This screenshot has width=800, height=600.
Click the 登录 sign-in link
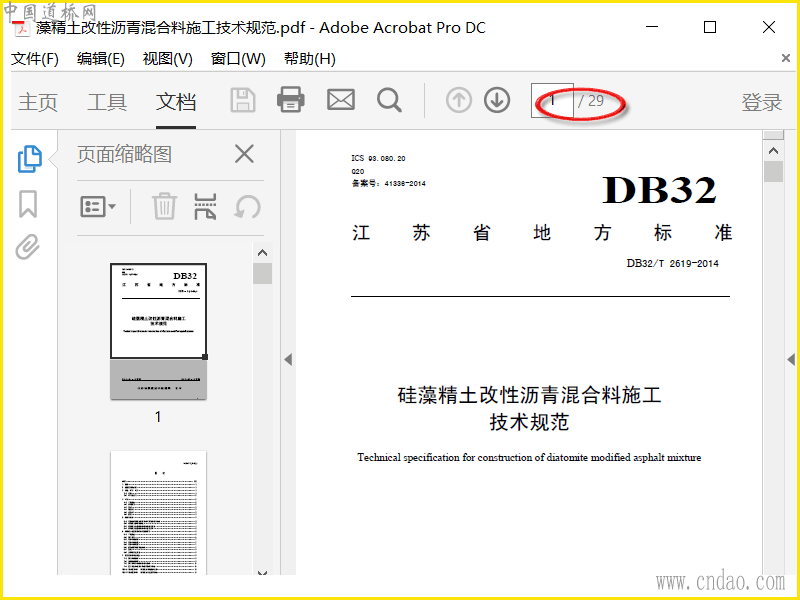(x=761, y=102)
